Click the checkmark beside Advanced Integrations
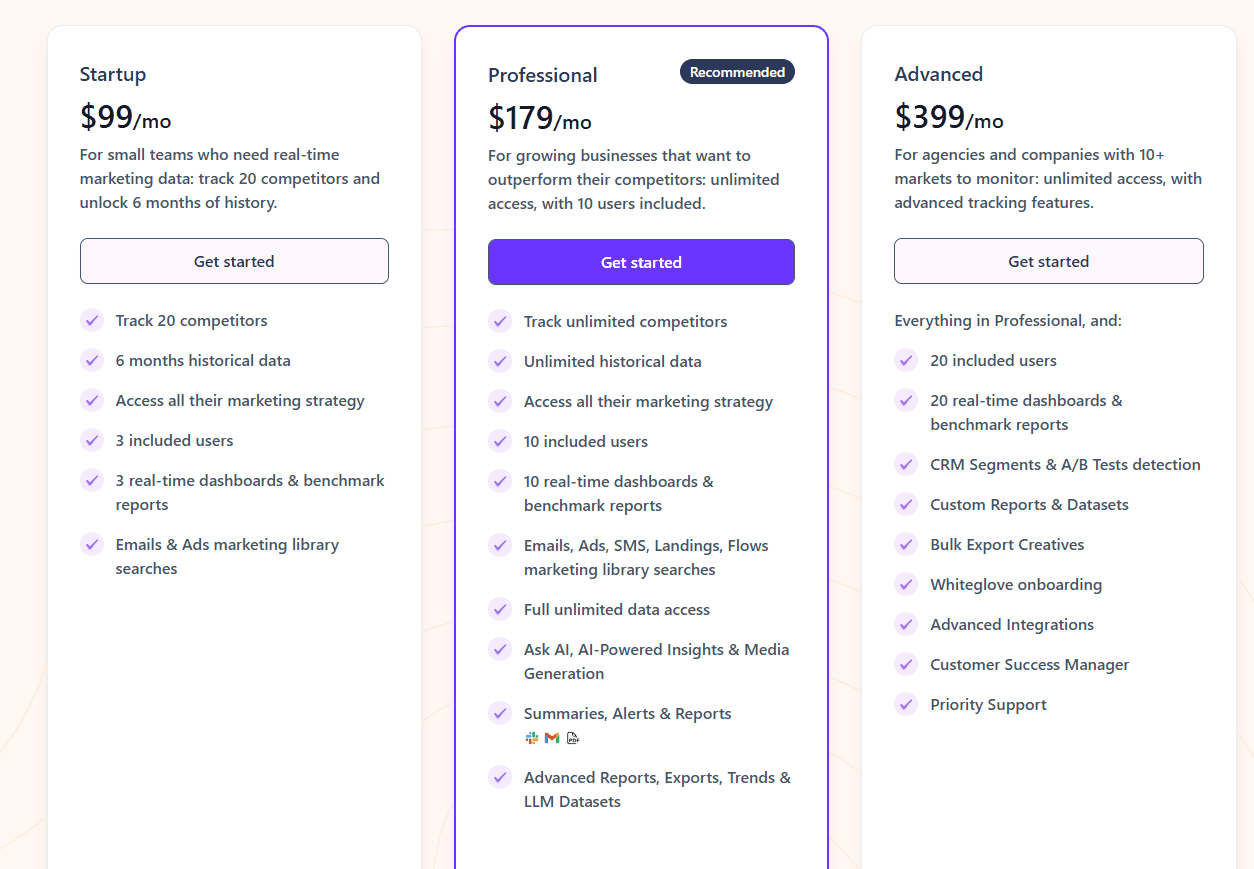The height and width of the screenshot is (869, 1254). click(x=906, y=624)
